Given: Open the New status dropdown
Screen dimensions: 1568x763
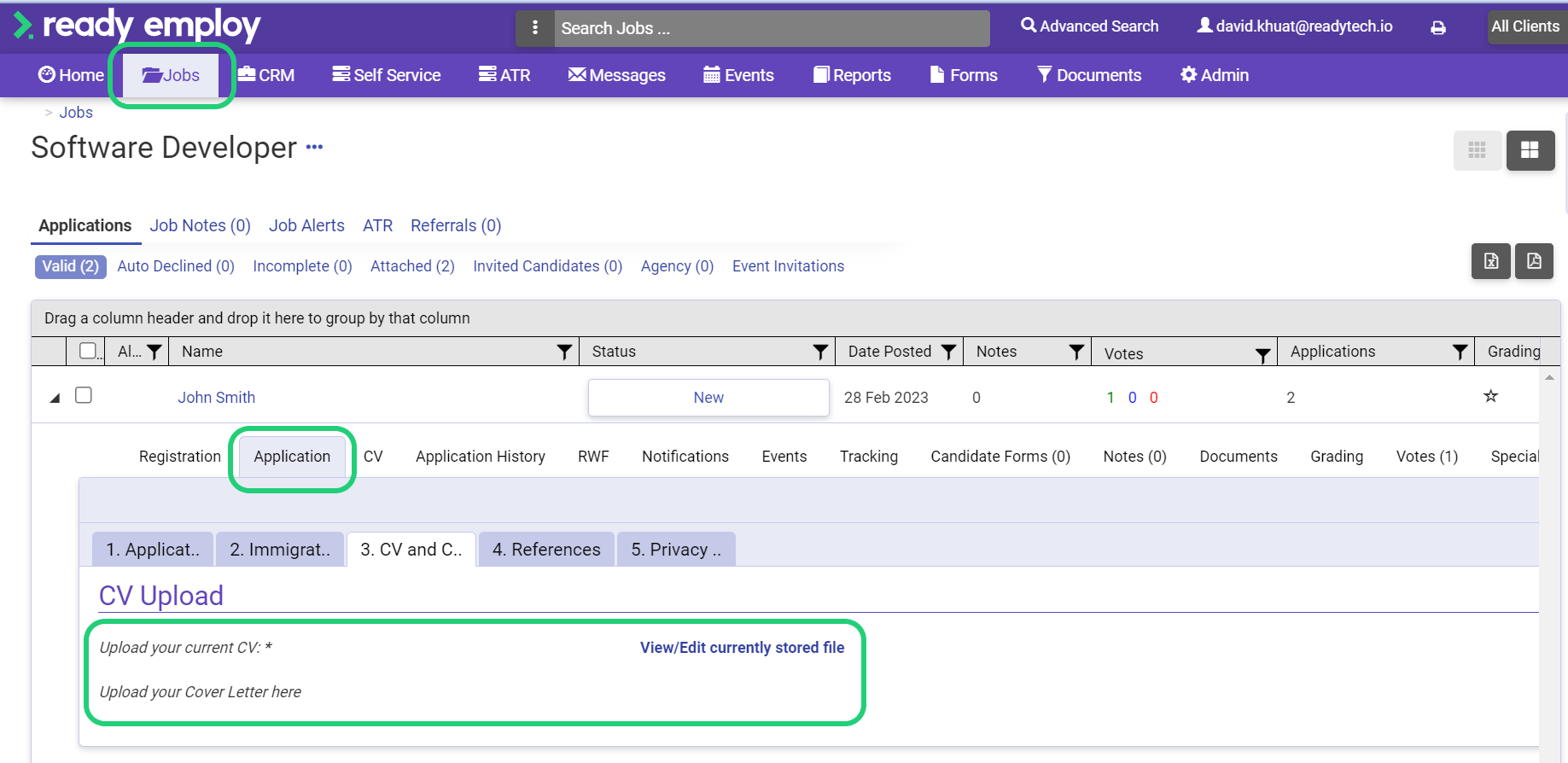Looking at the screenshot, I should pyautogui.click(x=708, y=398).
